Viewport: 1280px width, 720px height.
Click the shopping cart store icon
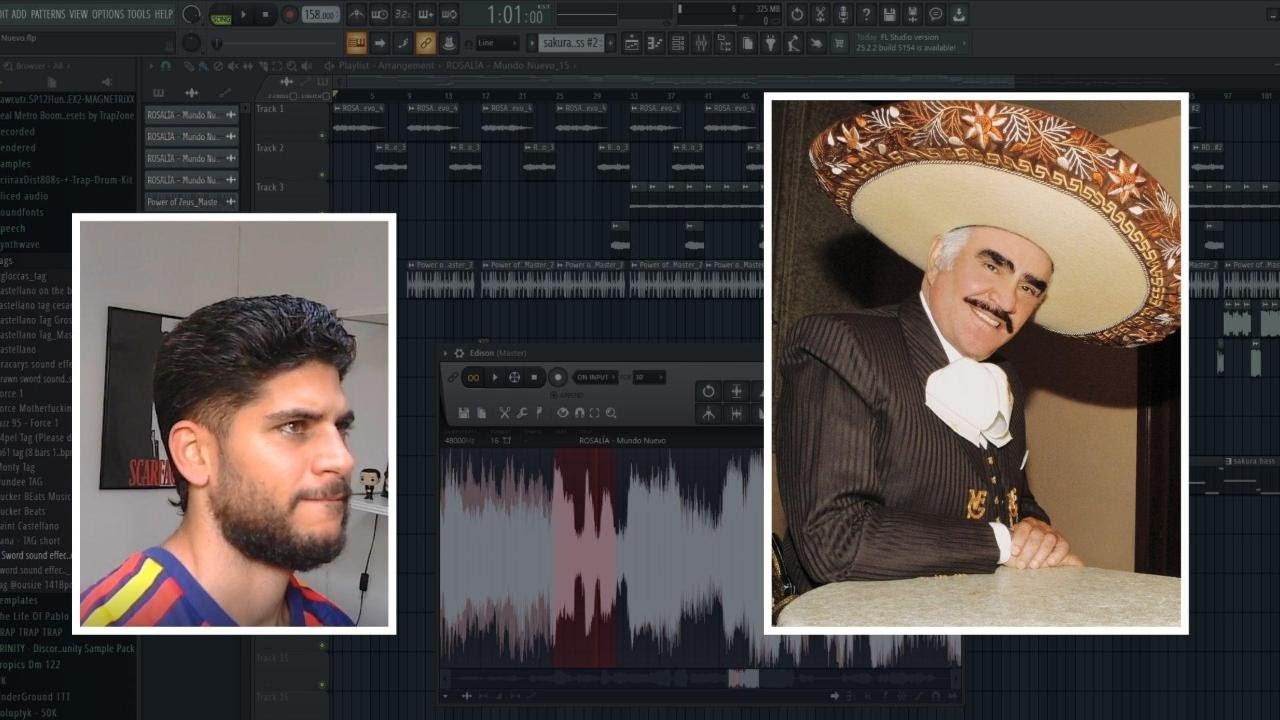coord(839,43)
